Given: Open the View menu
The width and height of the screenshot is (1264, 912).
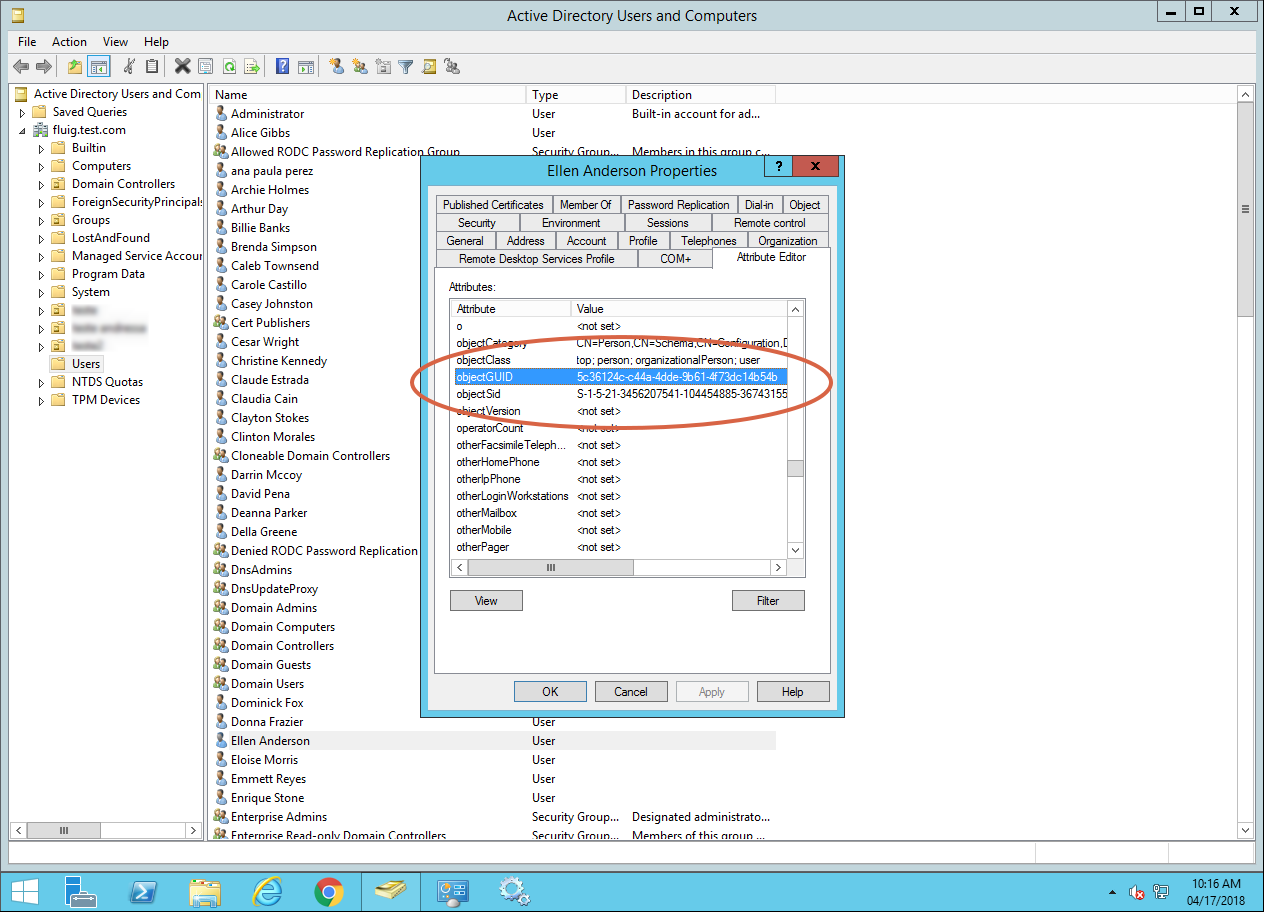Looking at the screenshot, I should [116, 42].
